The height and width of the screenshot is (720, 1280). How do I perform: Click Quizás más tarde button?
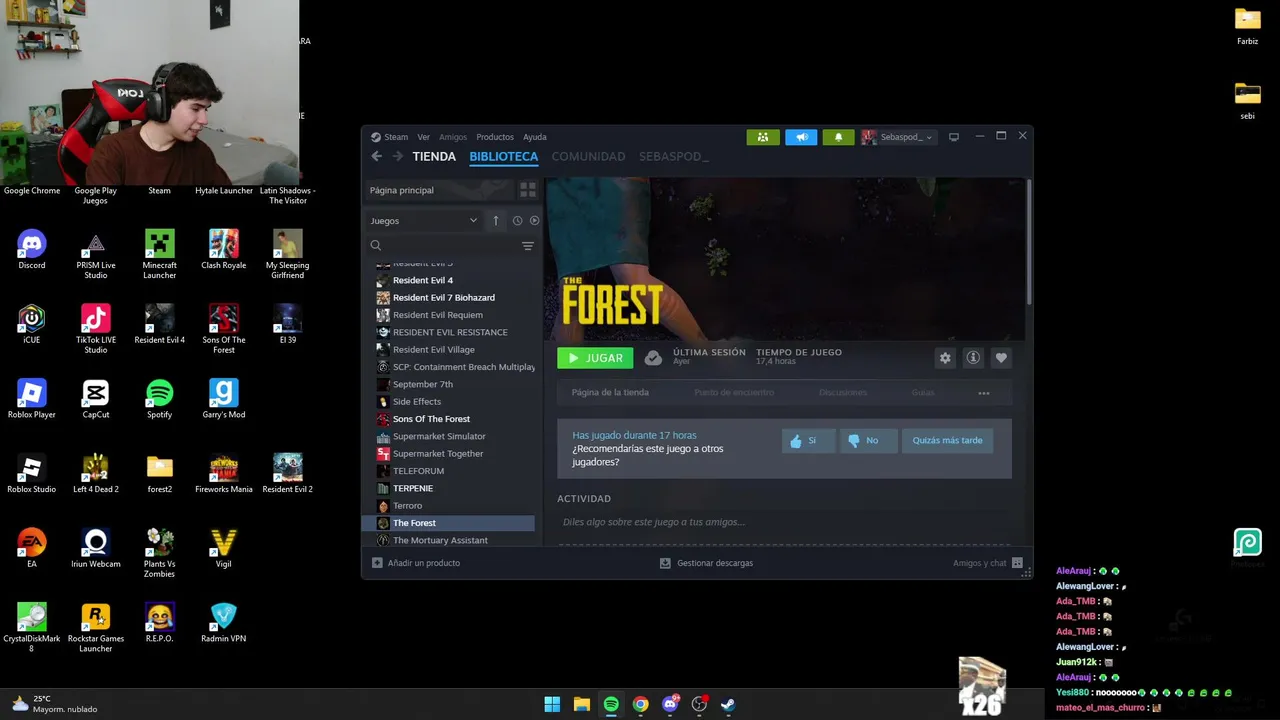(947, 440)
